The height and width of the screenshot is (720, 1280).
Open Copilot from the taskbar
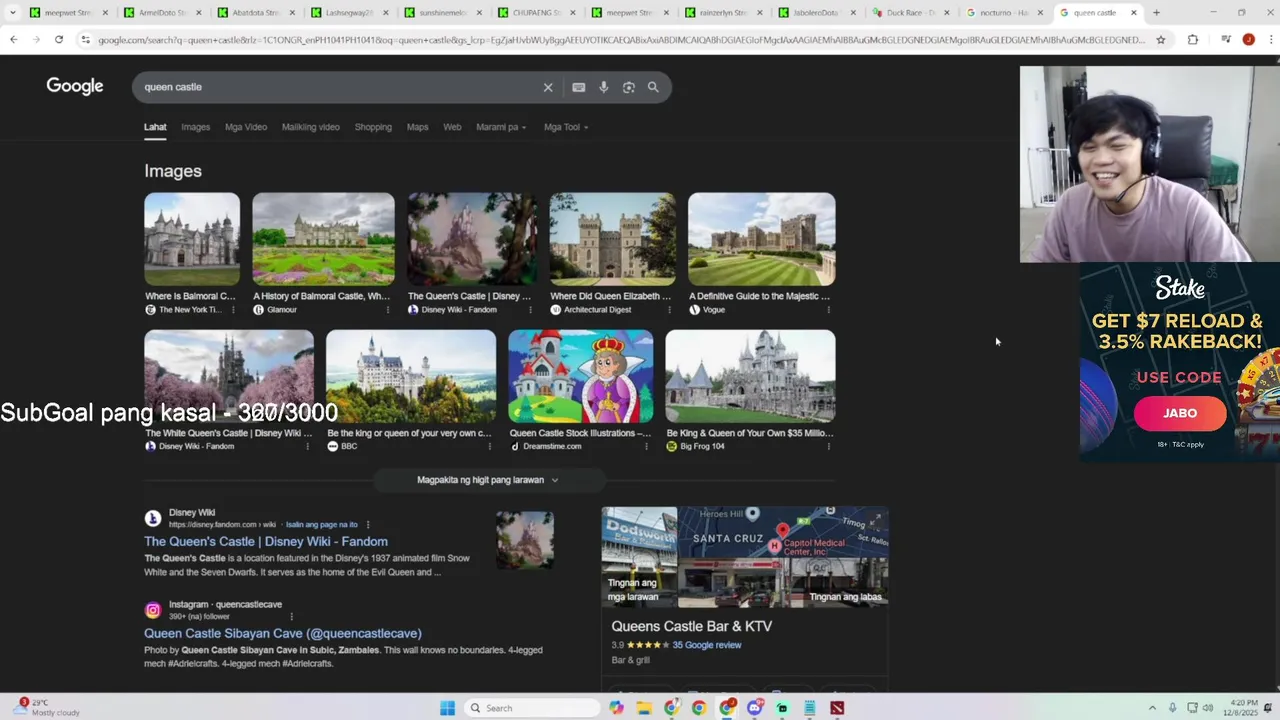pyautogui.click(x=616, y=708)
